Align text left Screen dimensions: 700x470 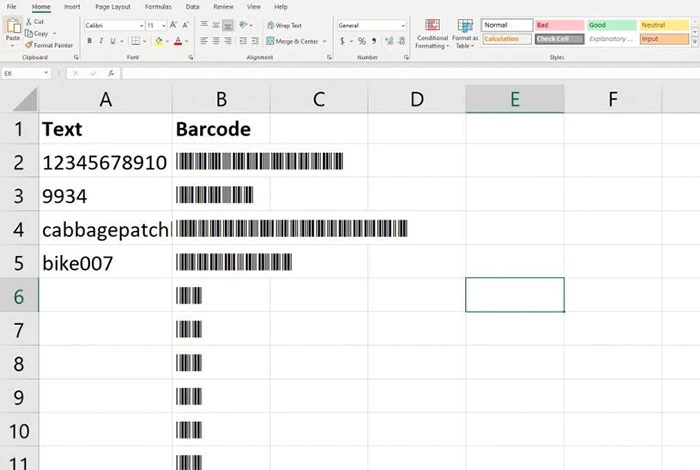204,41
